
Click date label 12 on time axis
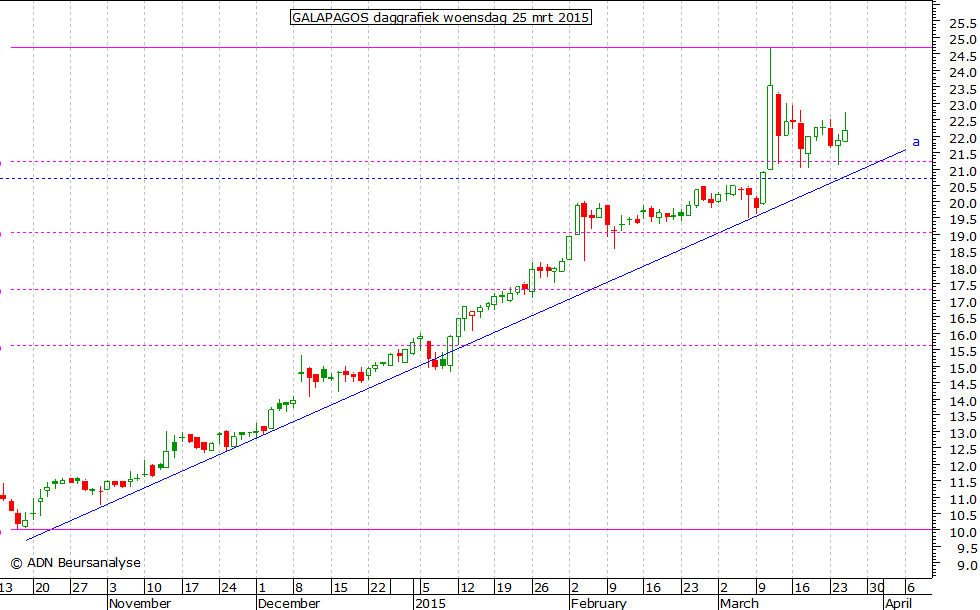(x=467, y=588)
